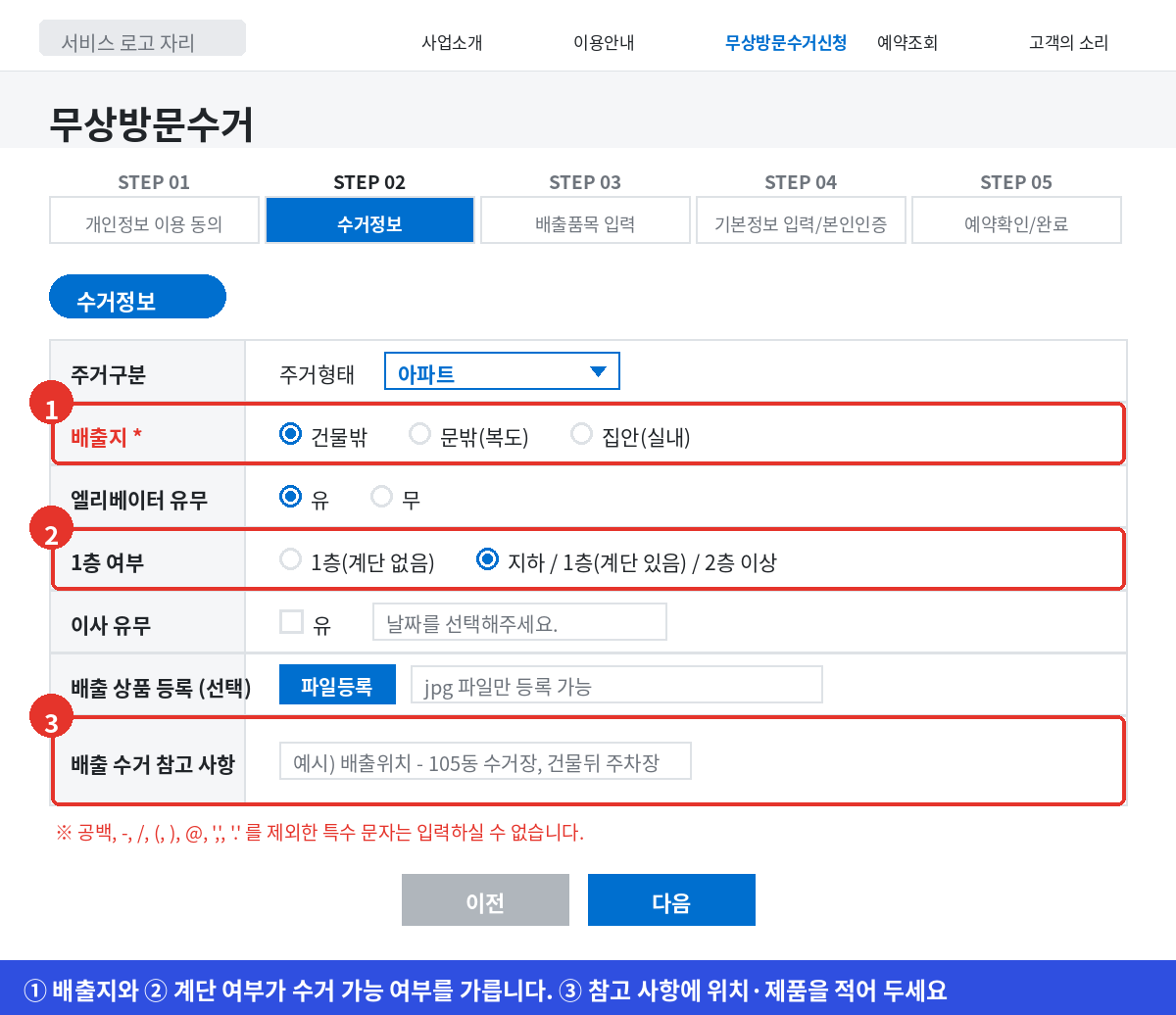Open the 이용안내 menu

[x=604, y=43]
